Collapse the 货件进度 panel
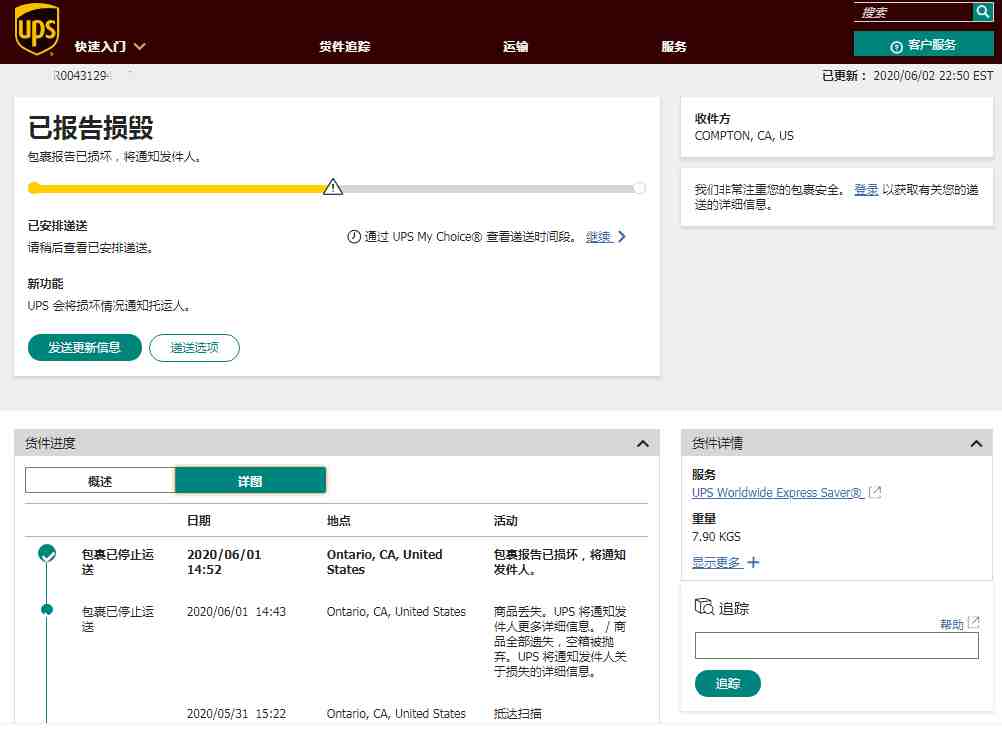The height and width of the screenshot is (729, 1002). click(643, 443)
